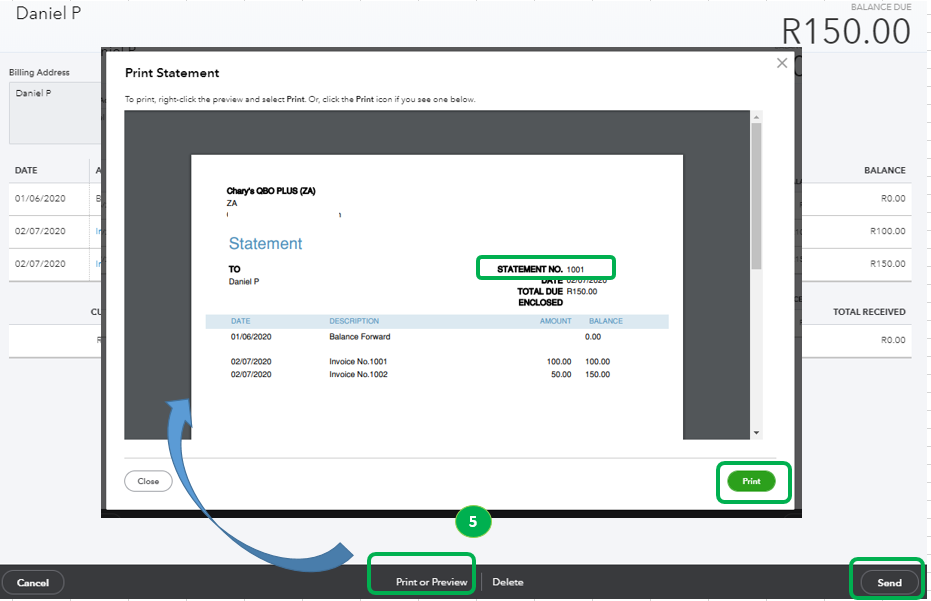Click the DATE column header in background table
The width and height of the screenshot is (931, 601).
(26, 170)
